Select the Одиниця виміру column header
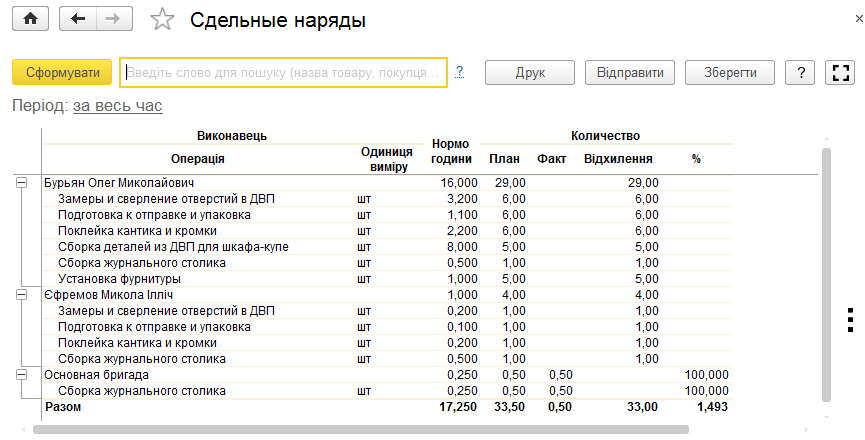 pos(387,159)
